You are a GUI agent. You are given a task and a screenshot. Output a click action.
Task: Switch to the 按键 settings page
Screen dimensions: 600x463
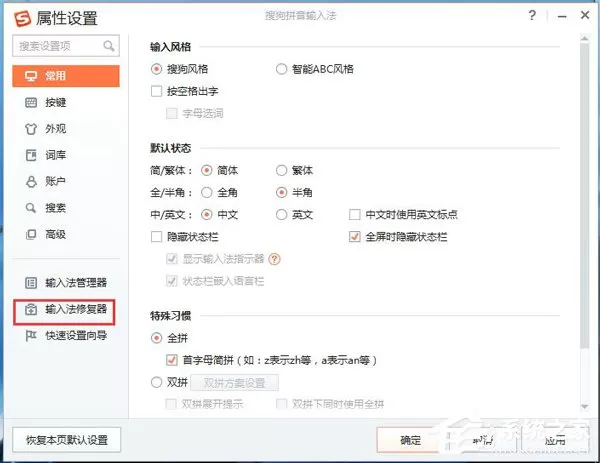tap(66, 103)
